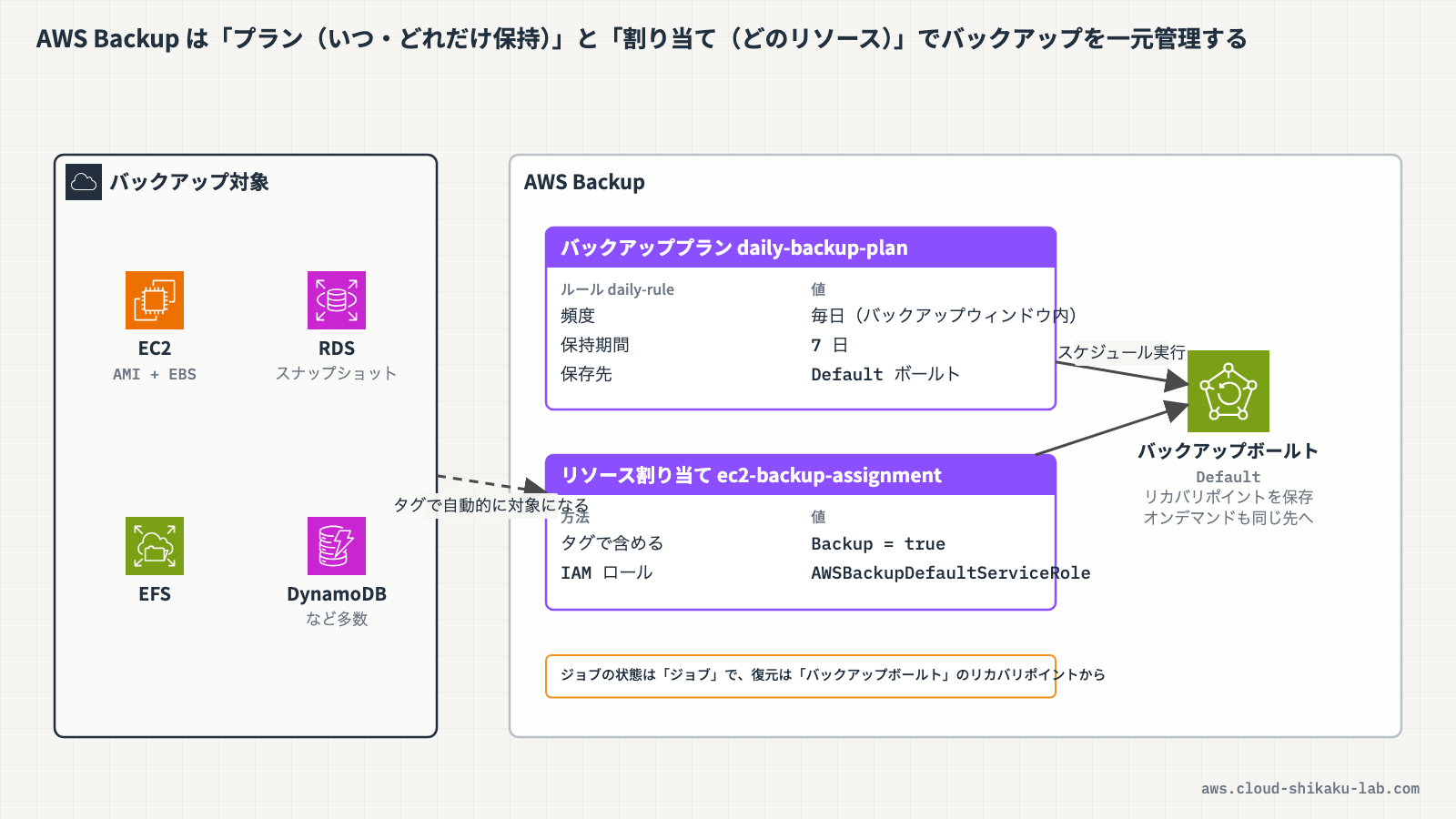Click the オンデマンドも同じ先へ caption

[1228, 518]
